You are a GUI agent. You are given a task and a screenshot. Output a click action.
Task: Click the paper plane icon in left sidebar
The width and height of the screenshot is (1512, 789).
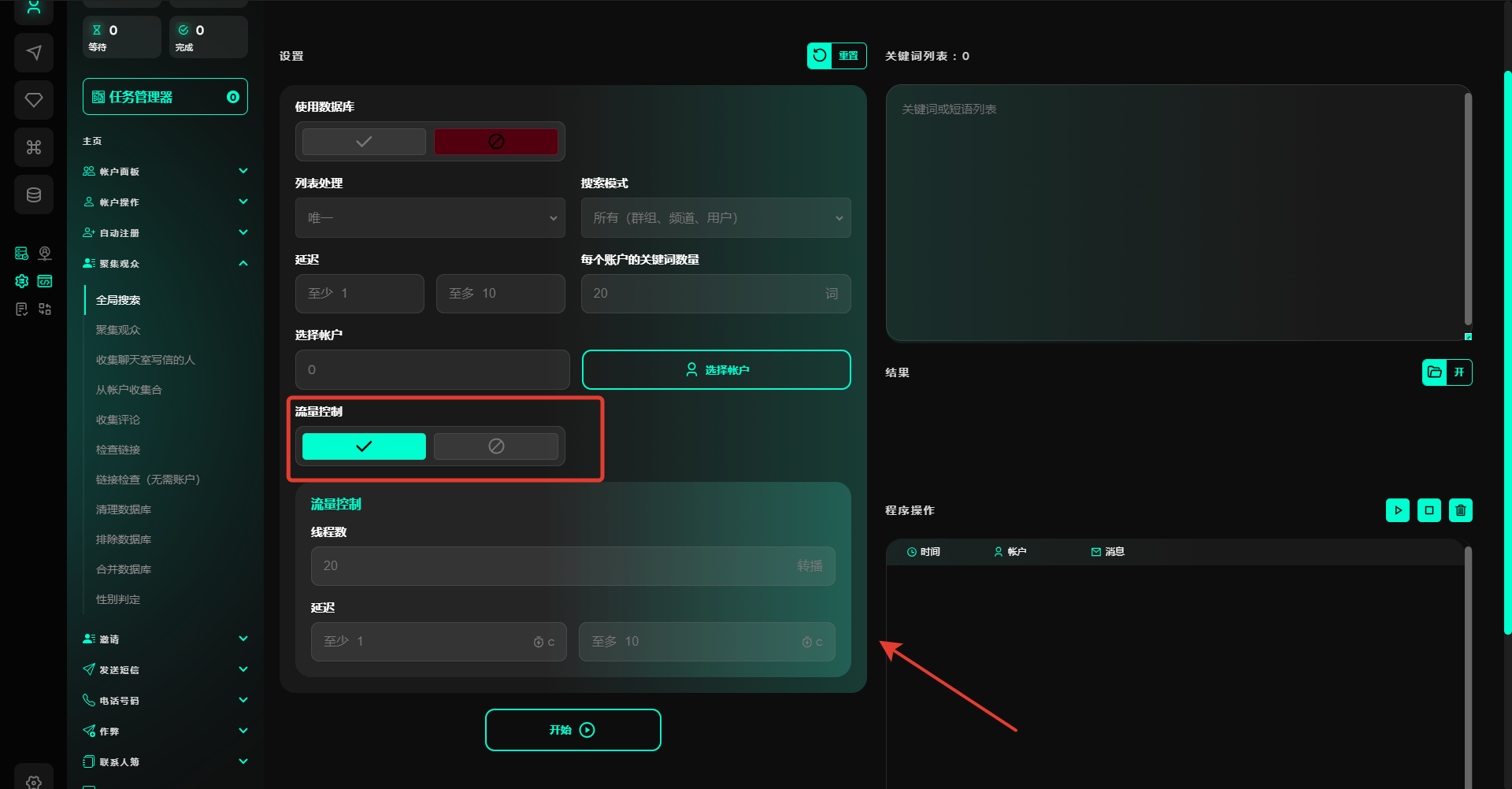pyautogui.click(x=34, y=53)
